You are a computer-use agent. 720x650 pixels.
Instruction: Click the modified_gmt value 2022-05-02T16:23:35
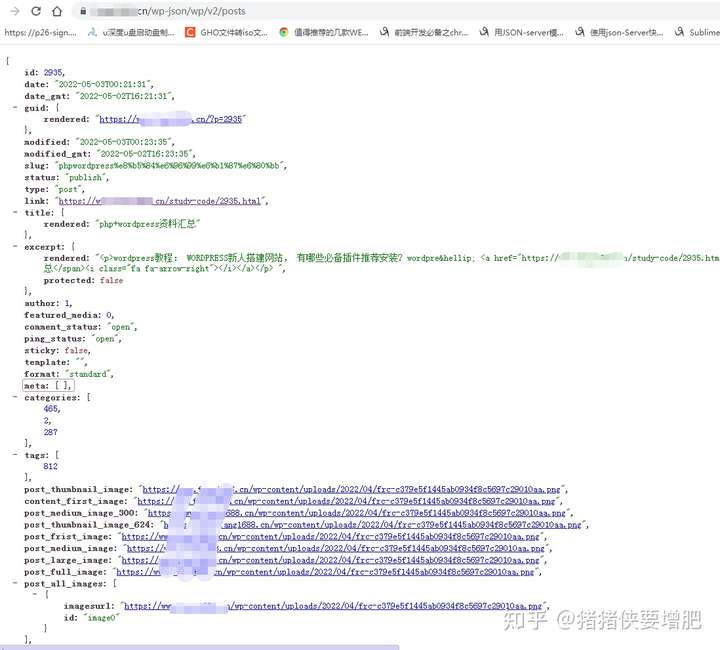145,154
